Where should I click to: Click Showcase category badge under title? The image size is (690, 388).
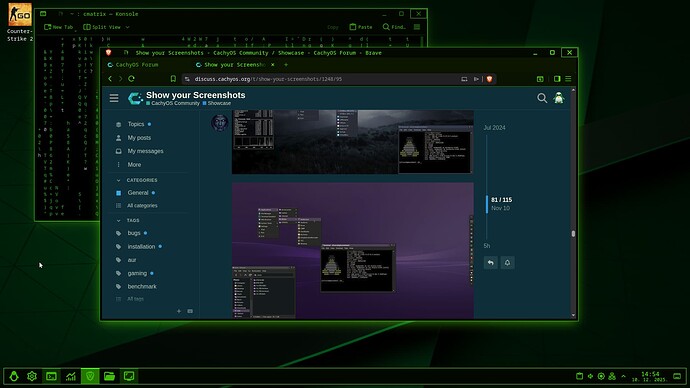[217, 103]
